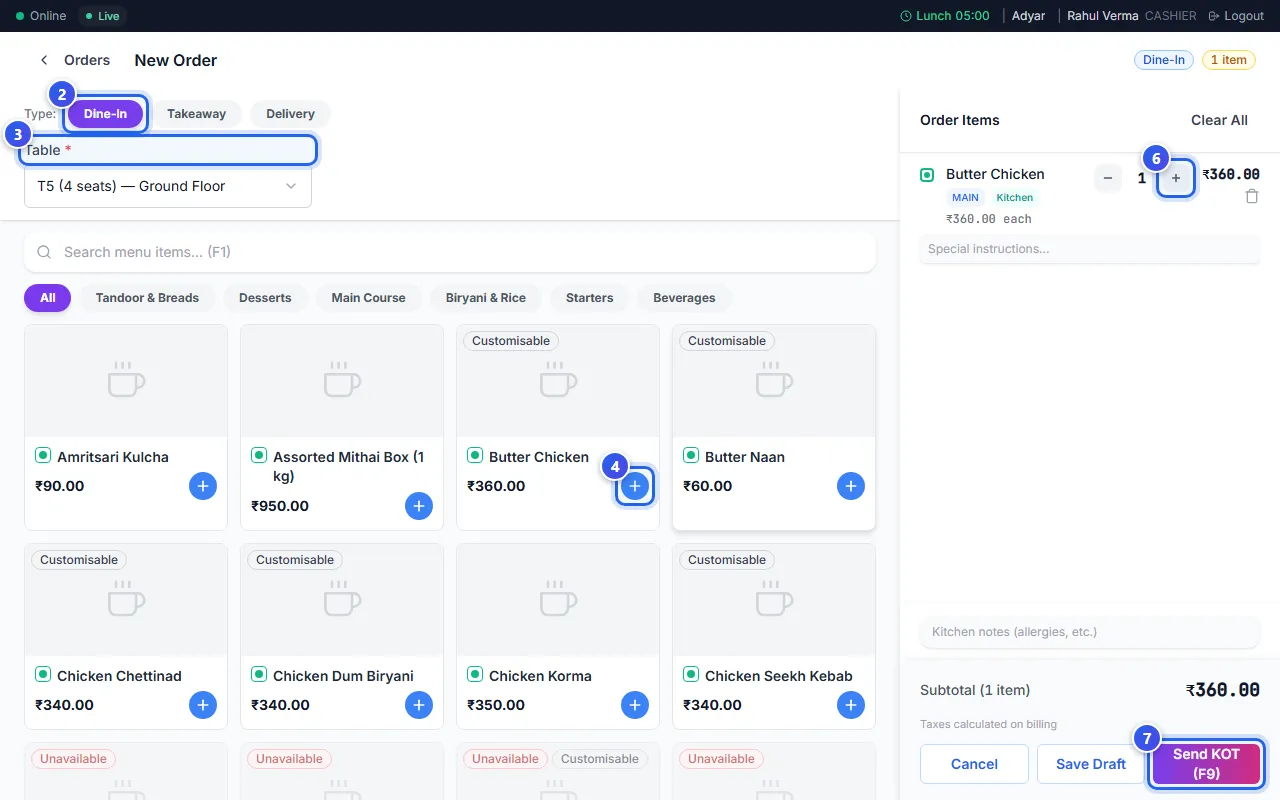Click the Special instructions field
The height and width of the screenshot is (800, 1280).
pyautogui.click(x=1089, y=249)
